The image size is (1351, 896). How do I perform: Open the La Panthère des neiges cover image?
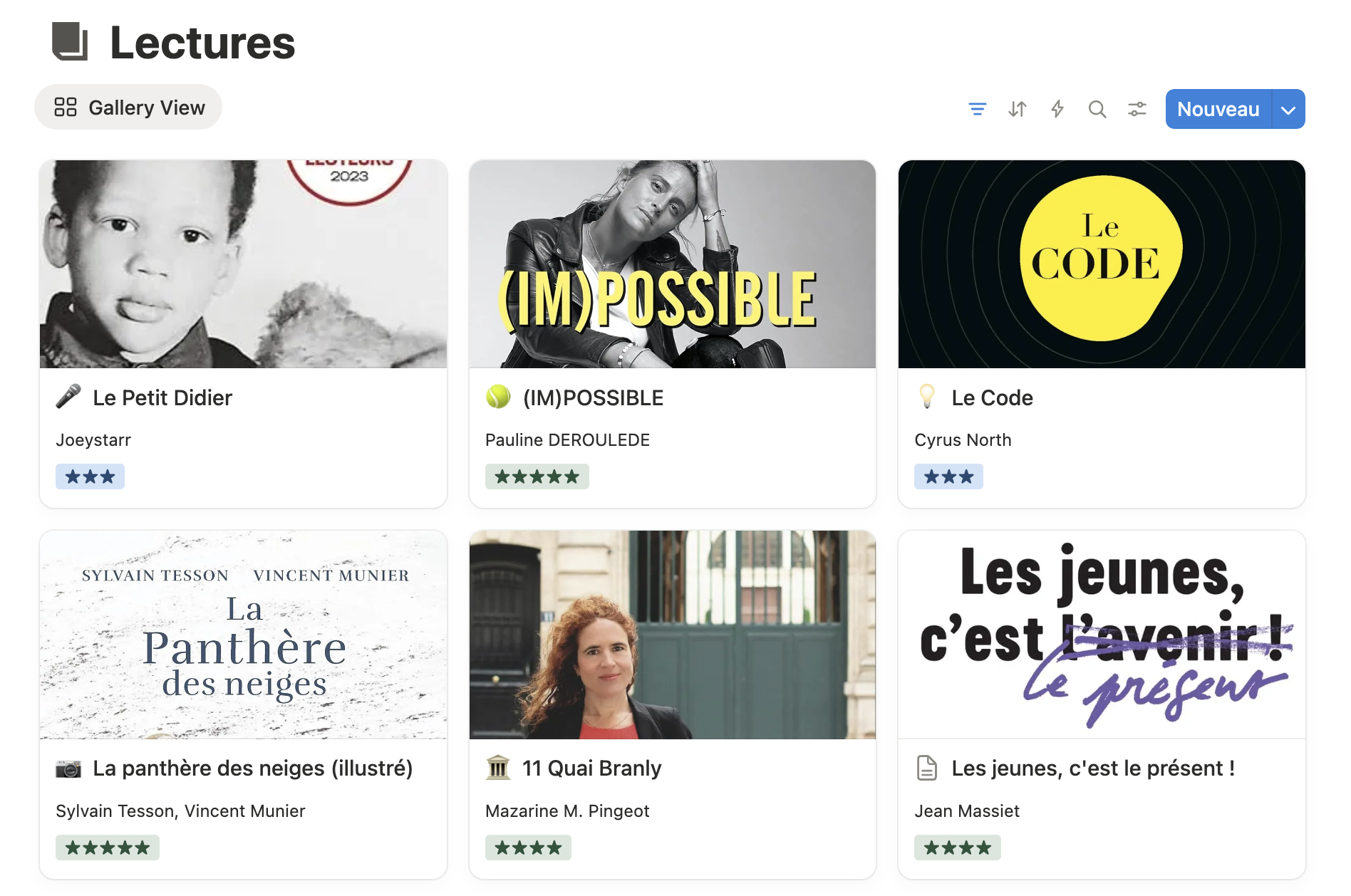click(x=243, y=635)
